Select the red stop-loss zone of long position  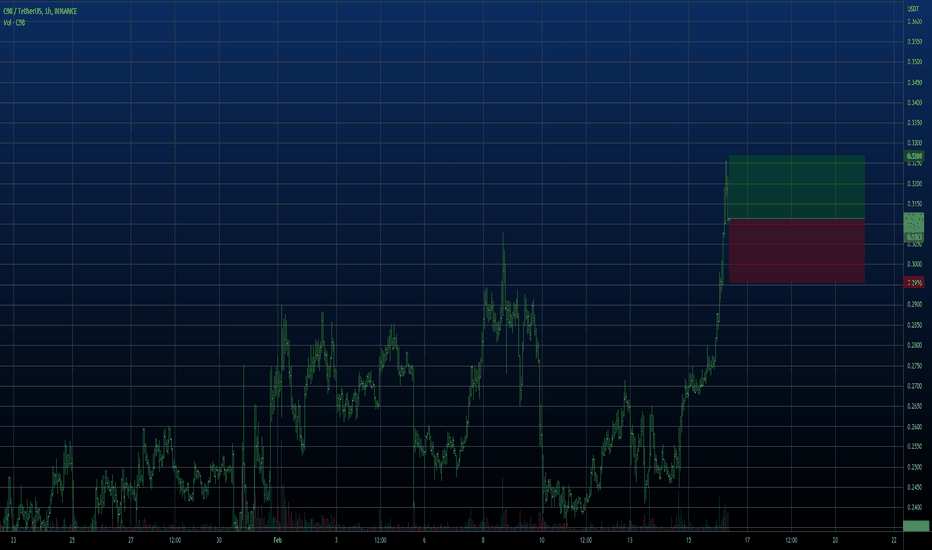coord(796,251)
